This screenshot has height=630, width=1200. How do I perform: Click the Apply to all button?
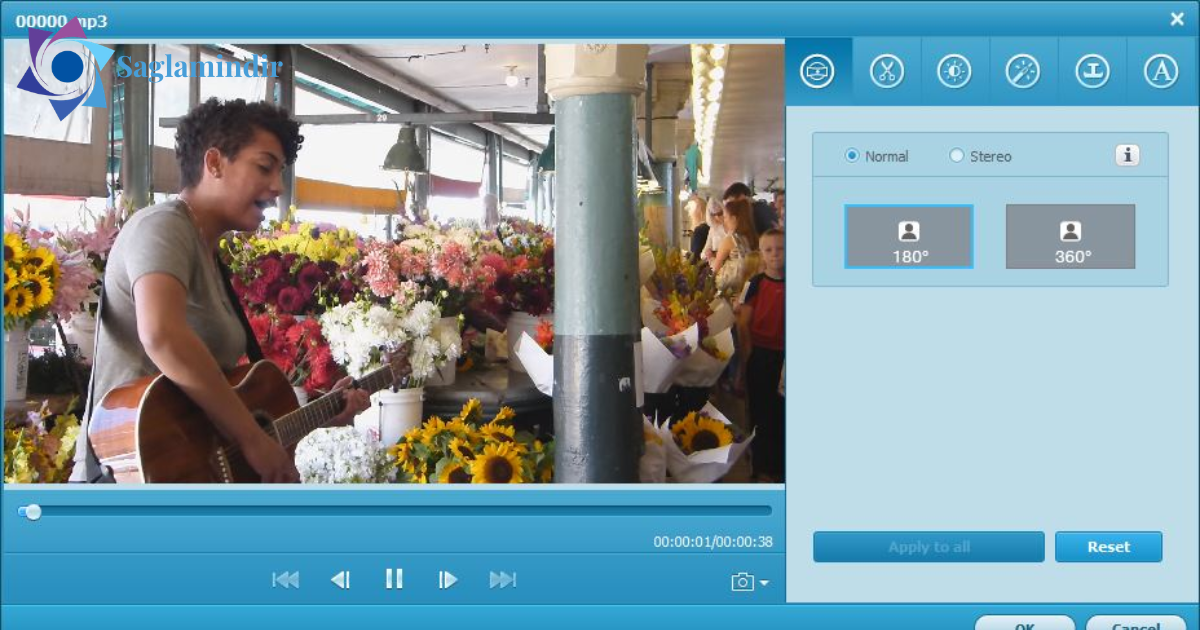[x=928, y=547]
